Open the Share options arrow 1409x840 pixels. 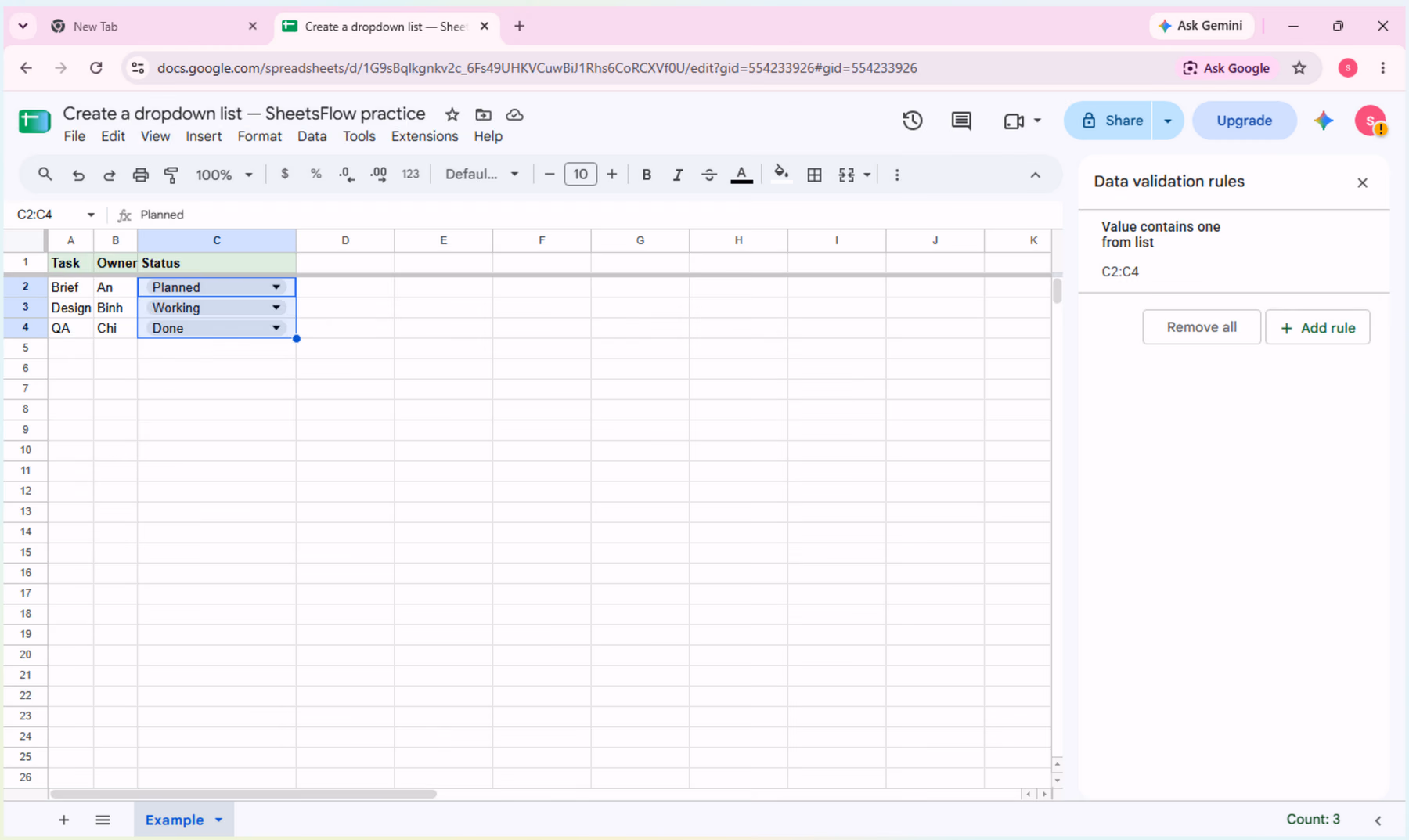pos(1167,121)
